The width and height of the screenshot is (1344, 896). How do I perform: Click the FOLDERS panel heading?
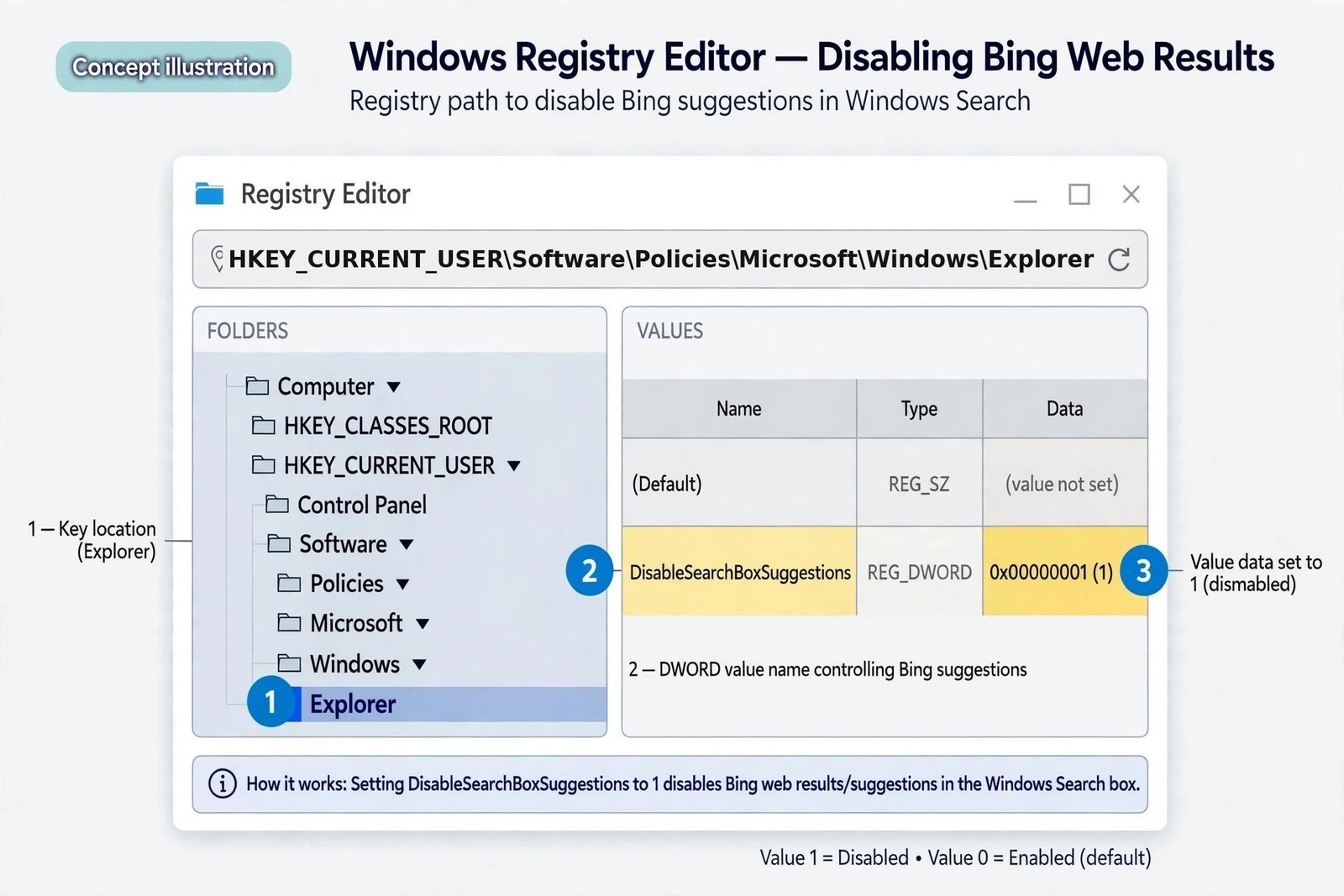[x=248, y=331]
